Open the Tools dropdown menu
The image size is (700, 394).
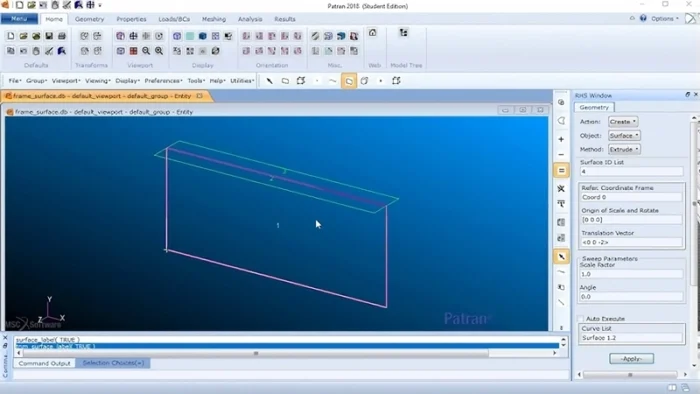point(196,81)
